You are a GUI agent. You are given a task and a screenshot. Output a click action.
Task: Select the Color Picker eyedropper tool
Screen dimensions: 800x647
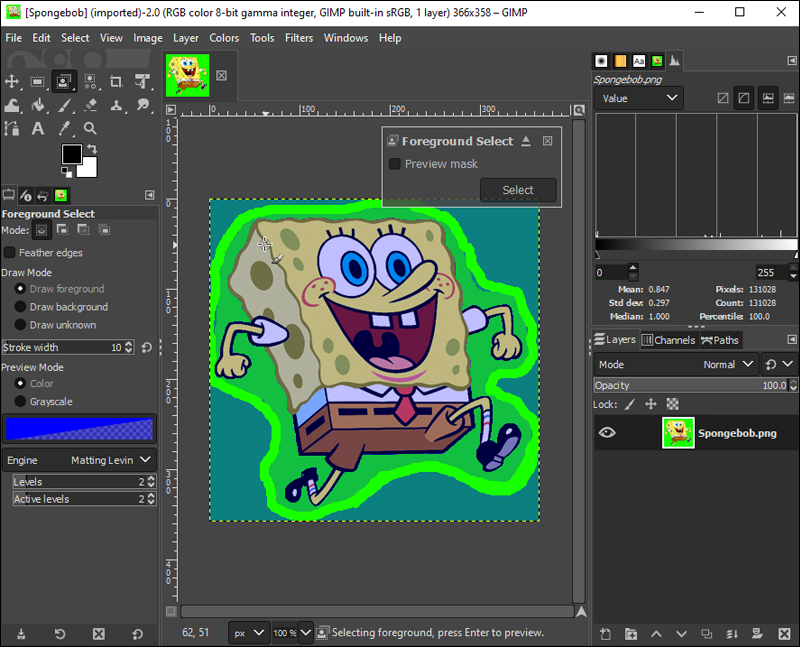tap(64, 128)
